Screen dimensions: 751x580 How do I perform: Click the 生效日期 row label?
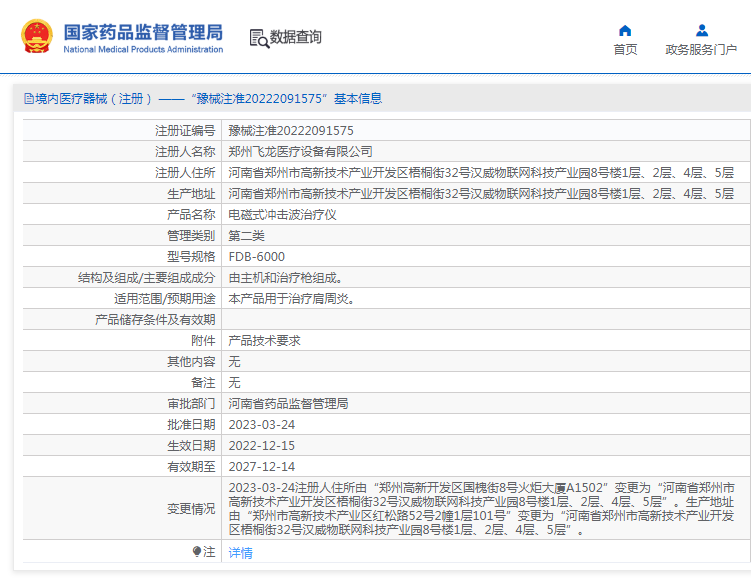coord(191,446)
